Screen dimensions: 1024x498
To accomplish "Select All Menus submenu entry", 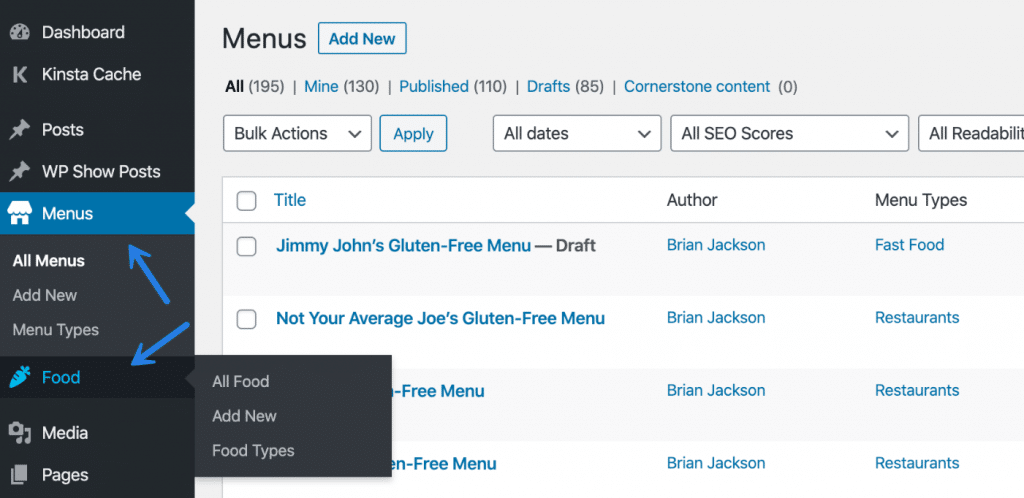I will (48, 261).
